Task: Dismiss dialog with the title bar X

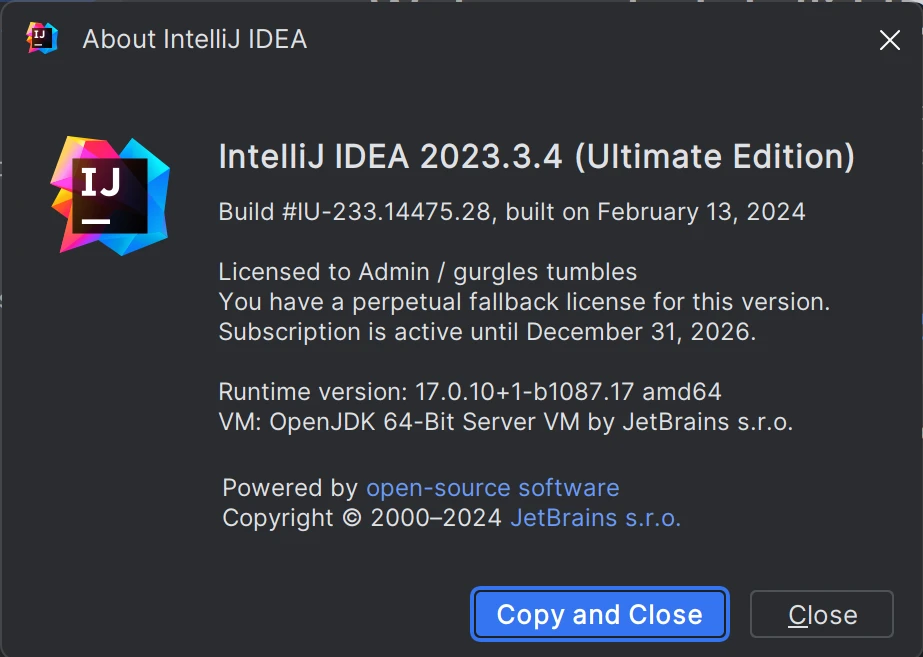Action: point(889,40)
